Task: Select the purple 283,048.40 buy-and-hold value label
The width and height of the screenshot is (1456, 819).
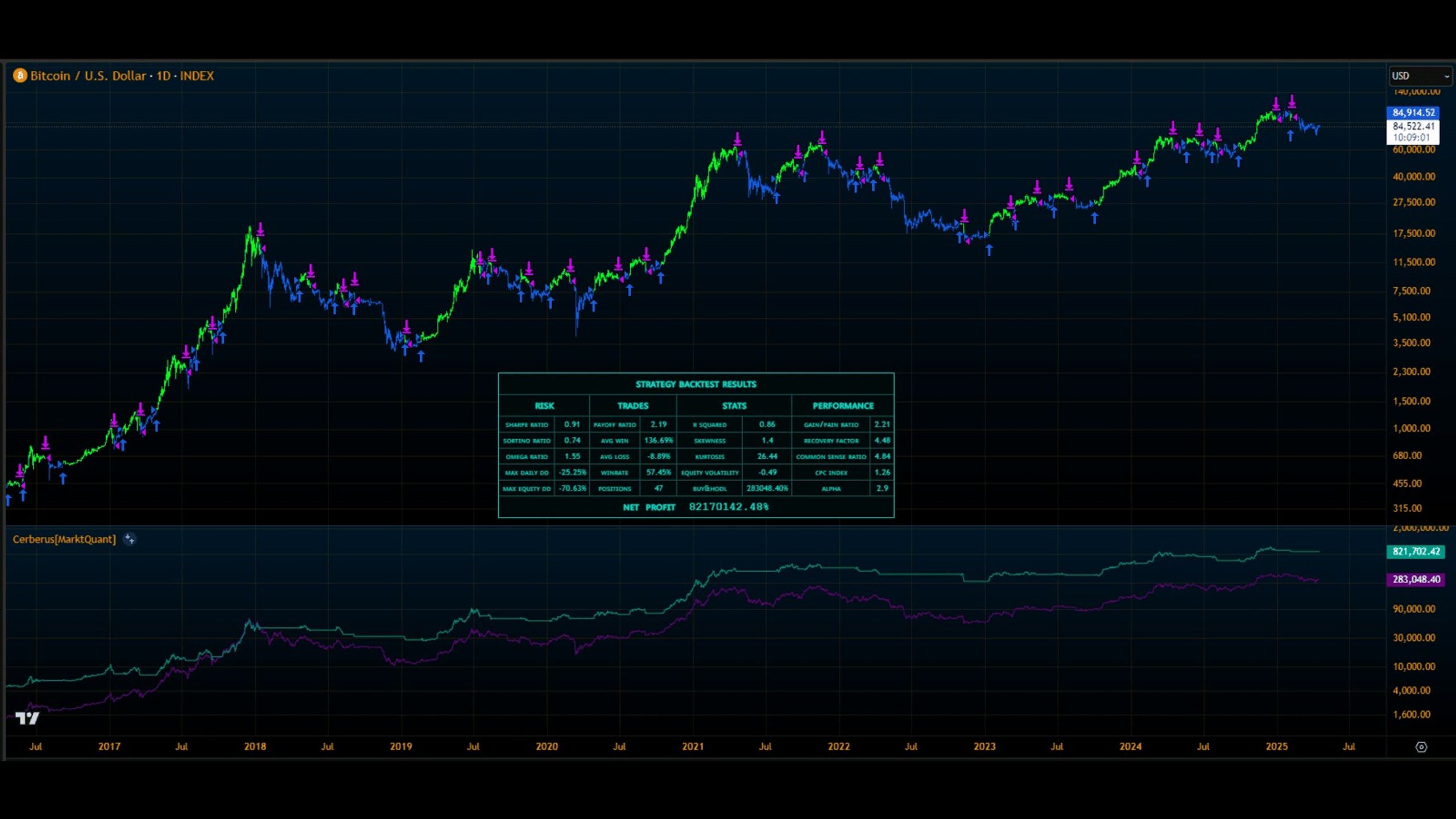Action: tap(1416, 579)
